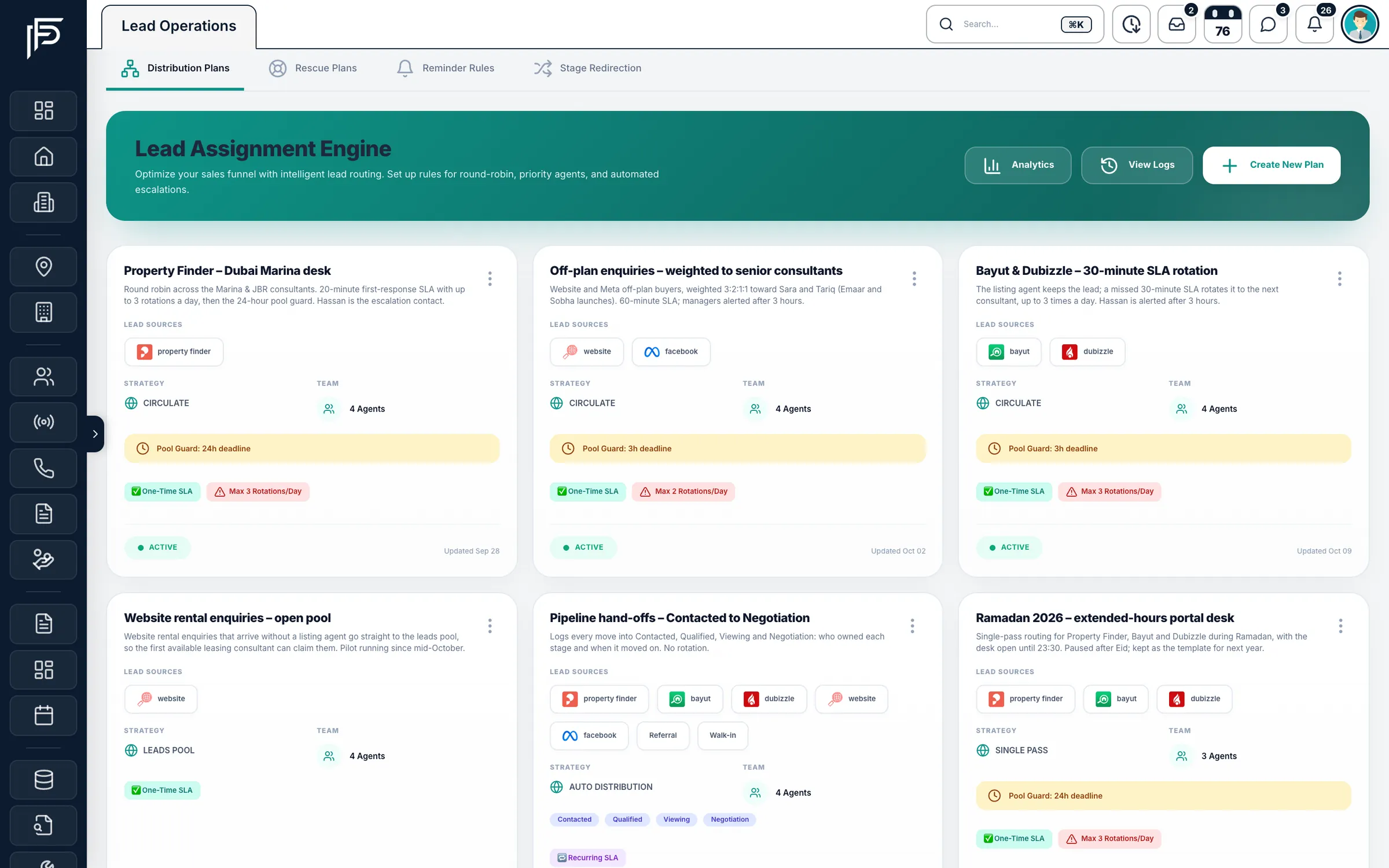Switch to the Distribution Plans tab
Image resolution: width=1389 pixels, height=868 pixels.
[175, 68]
